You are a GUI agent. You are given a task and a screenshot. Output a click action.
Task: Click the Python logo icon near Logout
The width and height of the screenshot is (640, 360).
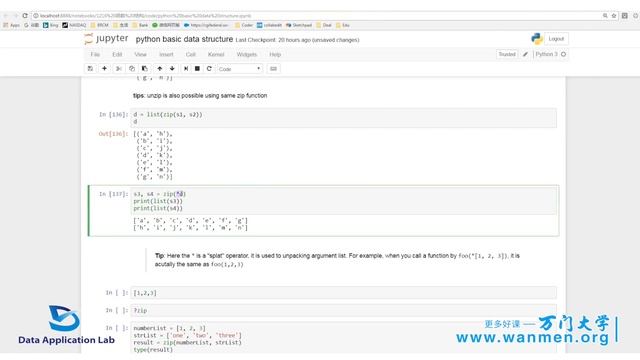[x=537, y=39]
